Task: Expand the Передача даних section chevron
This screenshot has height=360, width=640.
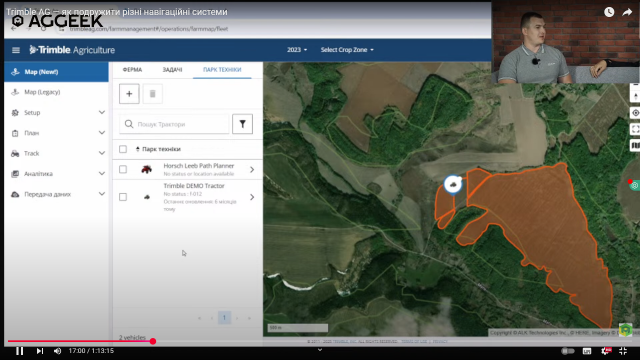Action: click(102, 194)
